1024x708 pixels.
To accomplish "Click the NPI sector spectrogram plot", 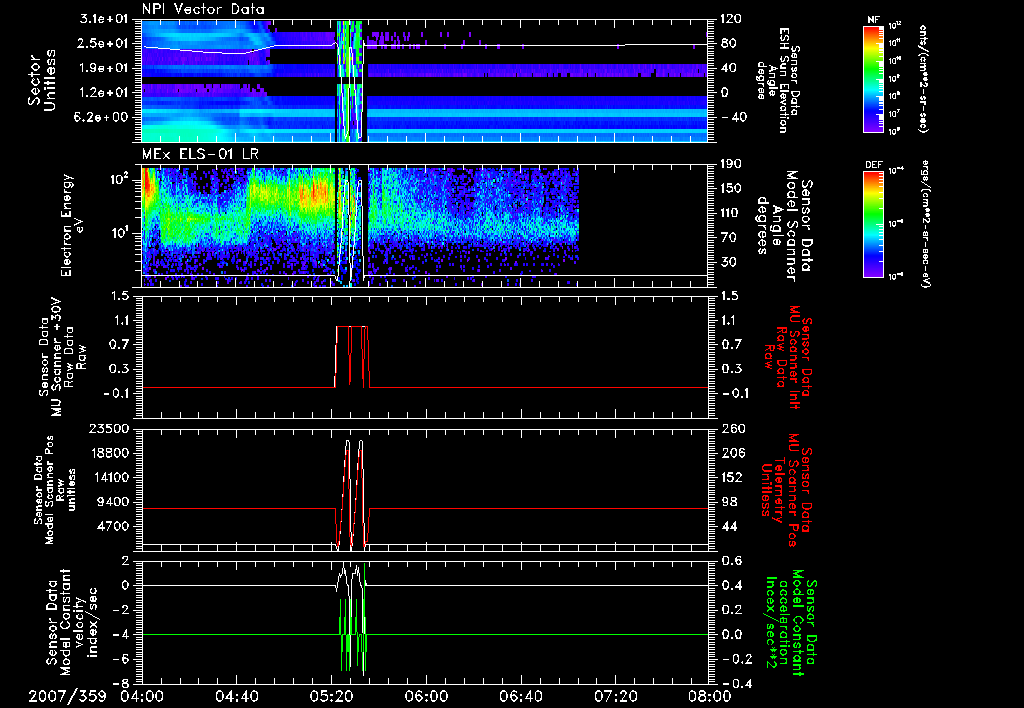I will 424,80.
